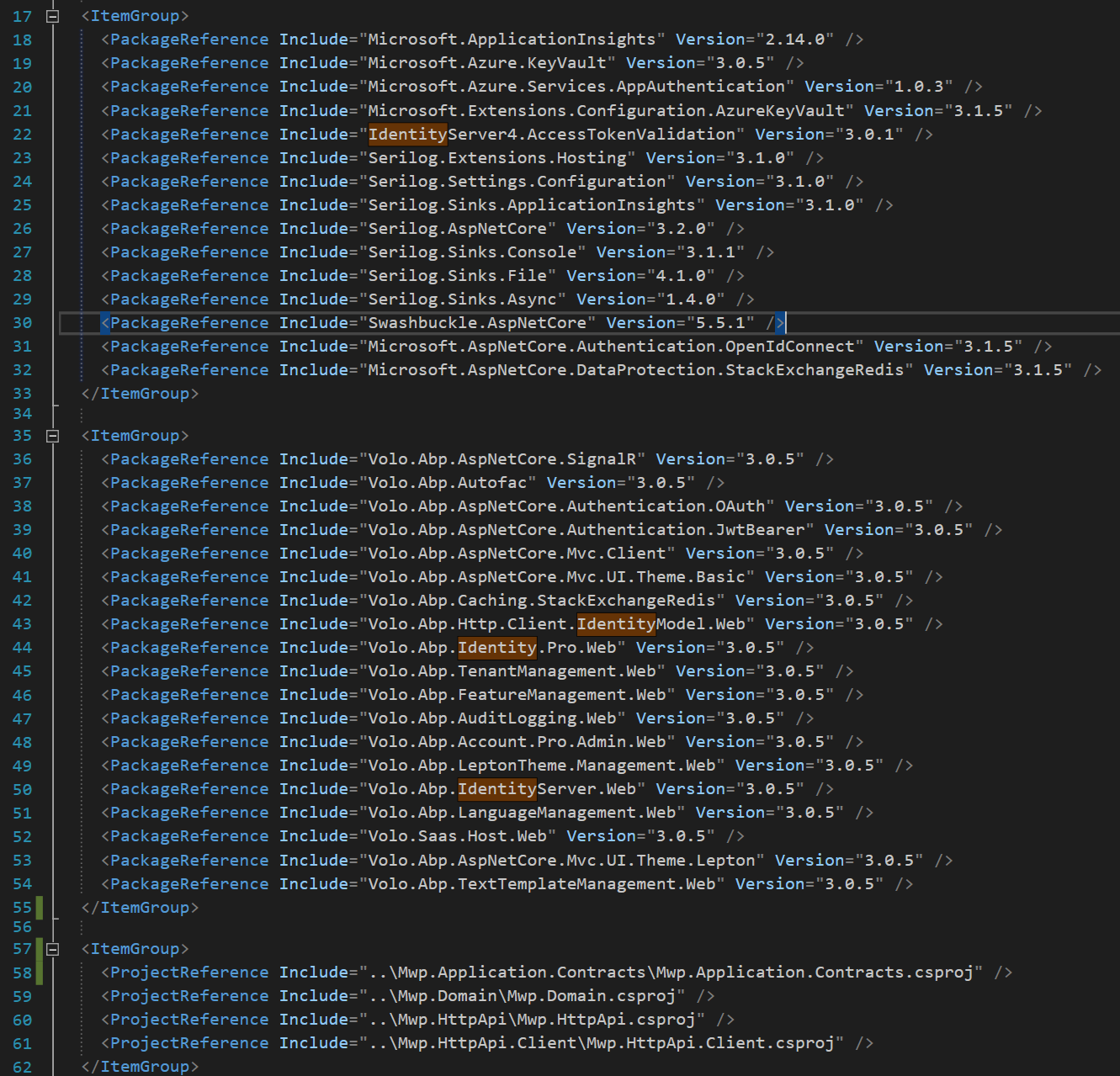Click Serilog.Sinks.Console package name
Screen dimensions: 1120x1076
point(472,252)
